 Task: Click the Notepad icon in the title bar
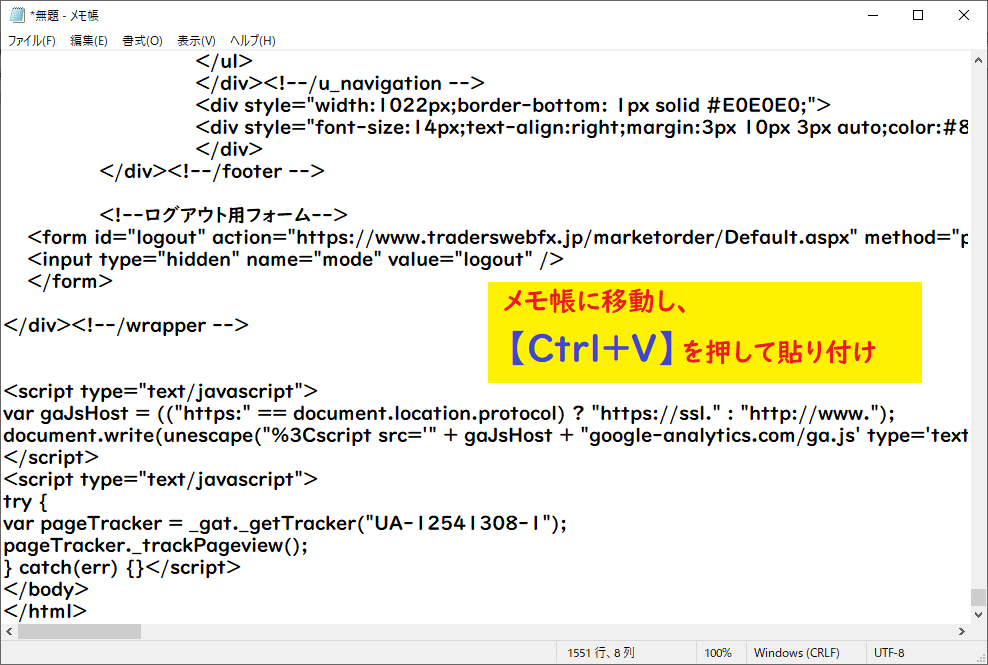point(17,15)
